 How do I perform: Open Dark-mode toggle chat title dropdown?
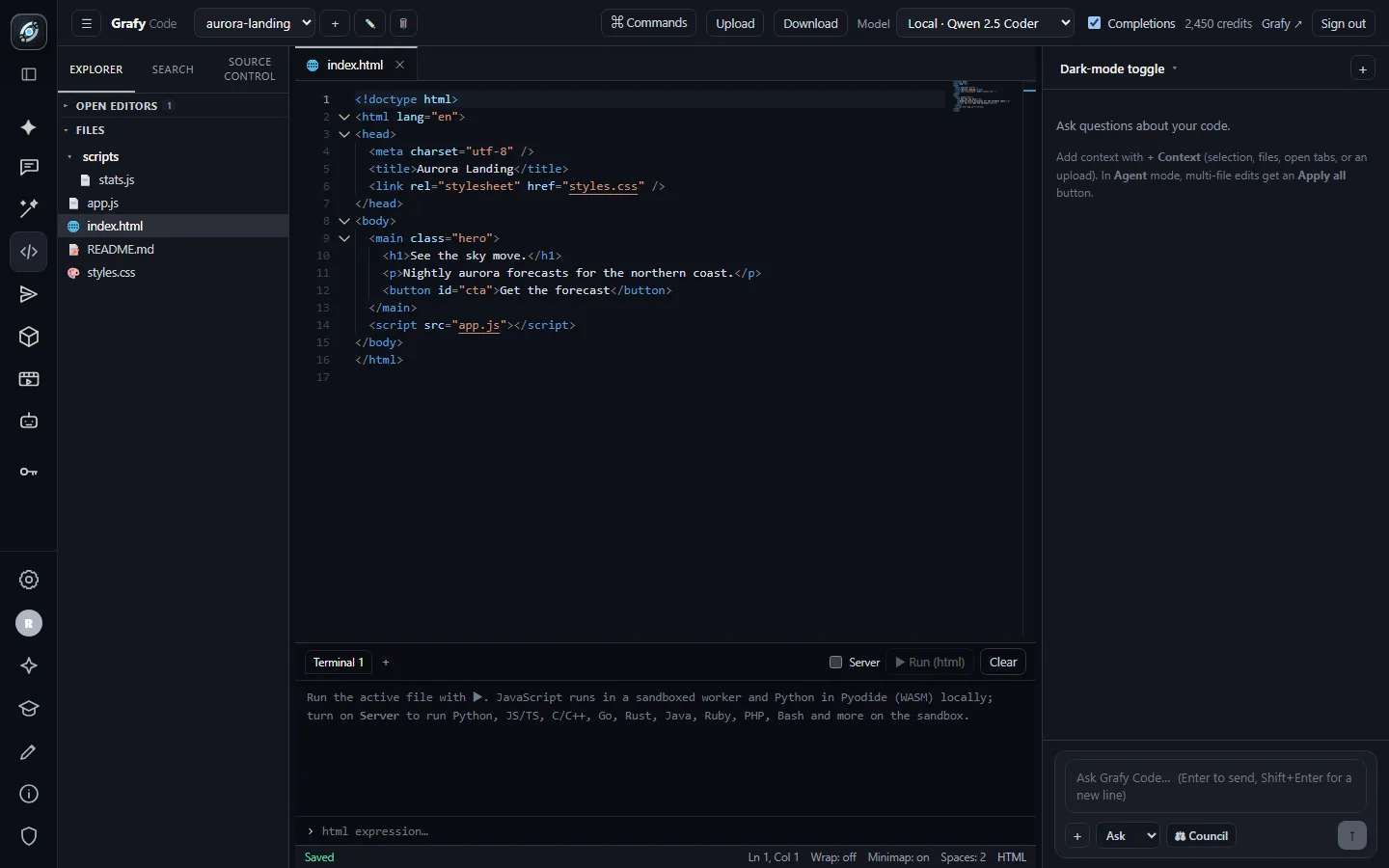[x=1119, y=69]
